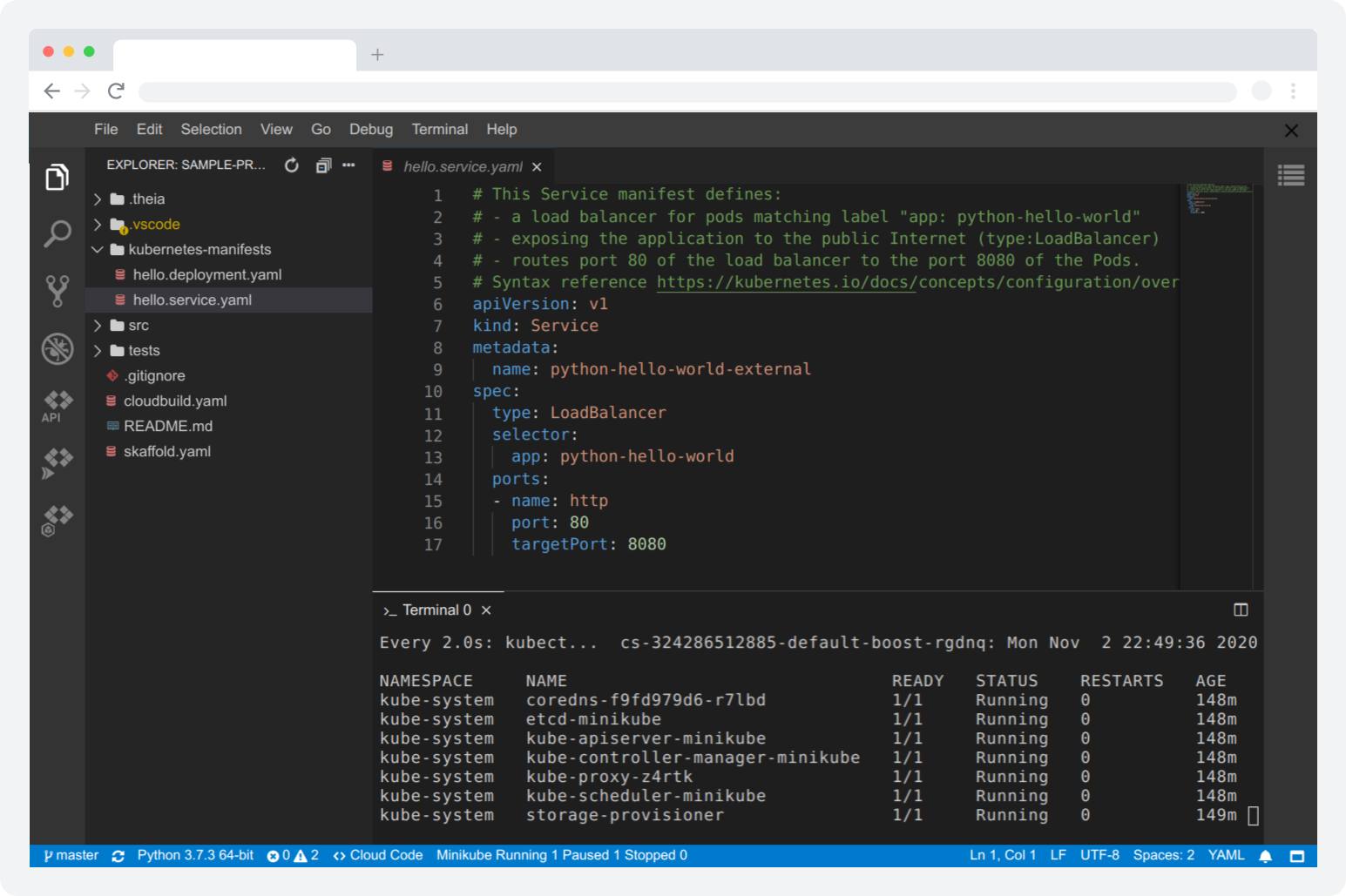Collapse the kubernetes-manifests folder
Image resolution: width=1346 pixels, height=896 pixels.
click(98, 249)
